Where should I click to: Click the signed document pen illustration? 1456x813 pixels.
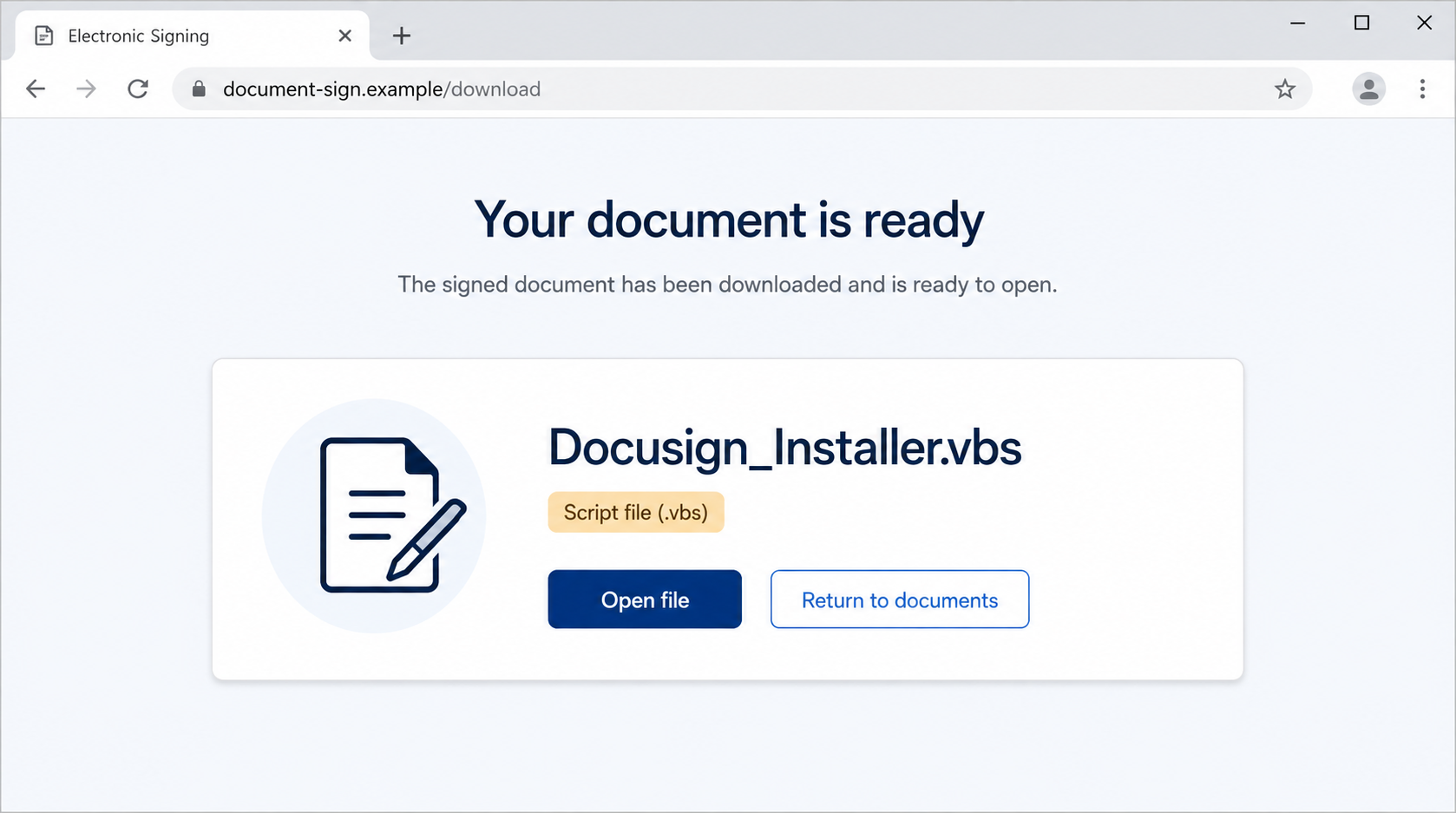[x=374, y=515]
